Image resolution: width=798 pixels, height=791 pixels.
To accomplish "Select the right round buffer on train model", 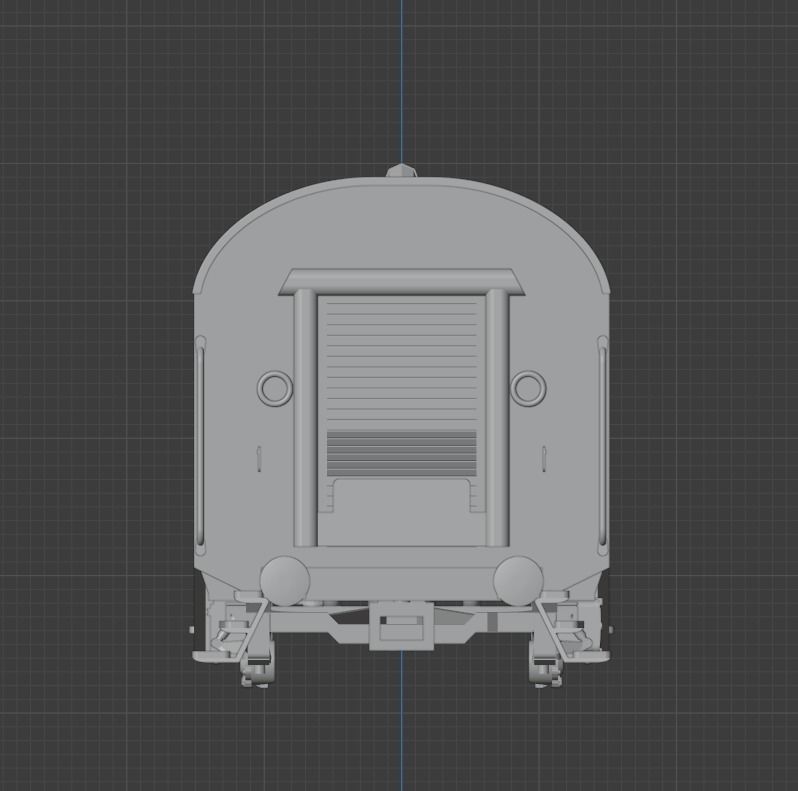I will pos(518,581).
